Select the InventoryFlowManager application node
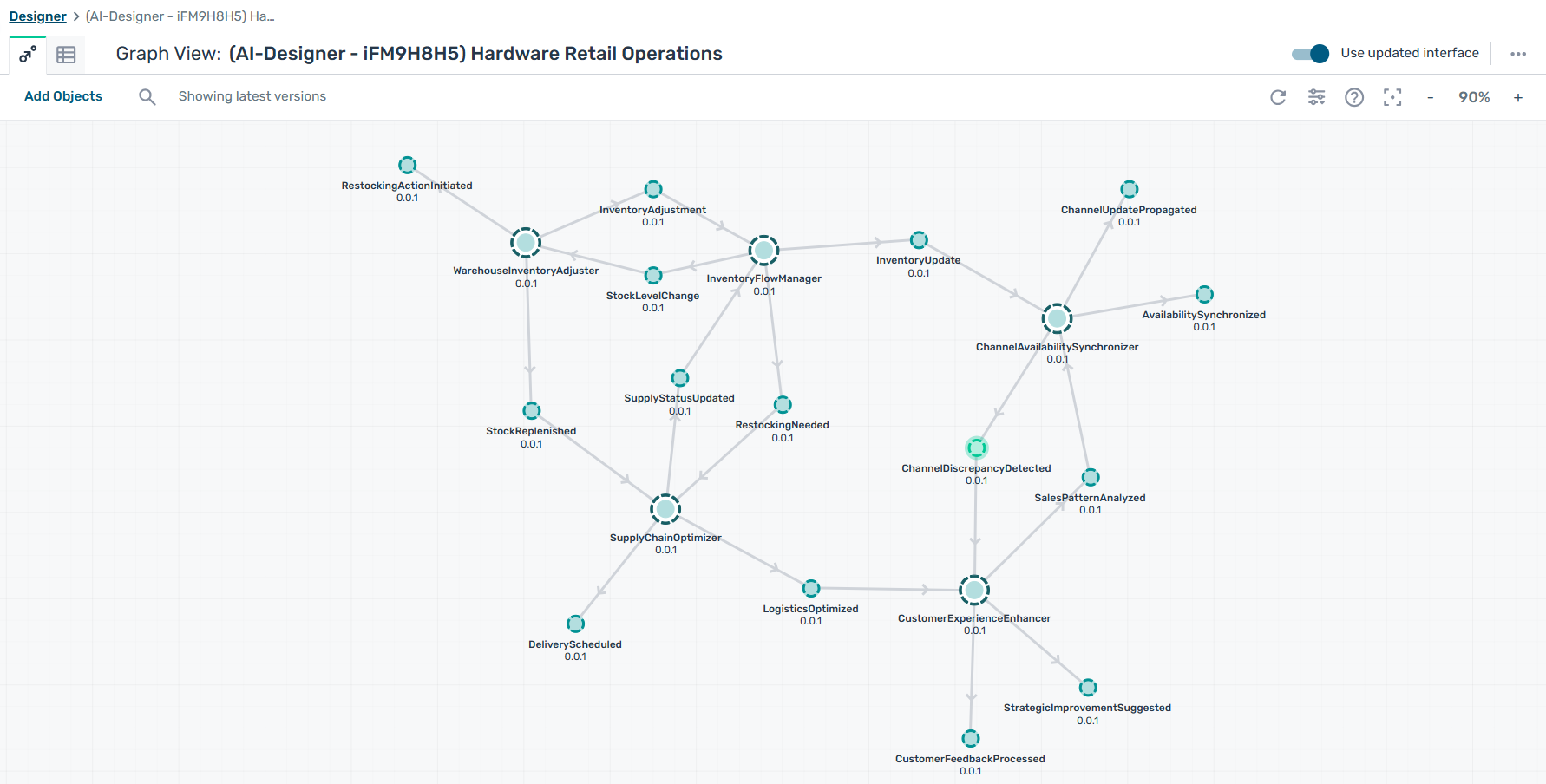Screen dimensions: 1546x784 763,251
